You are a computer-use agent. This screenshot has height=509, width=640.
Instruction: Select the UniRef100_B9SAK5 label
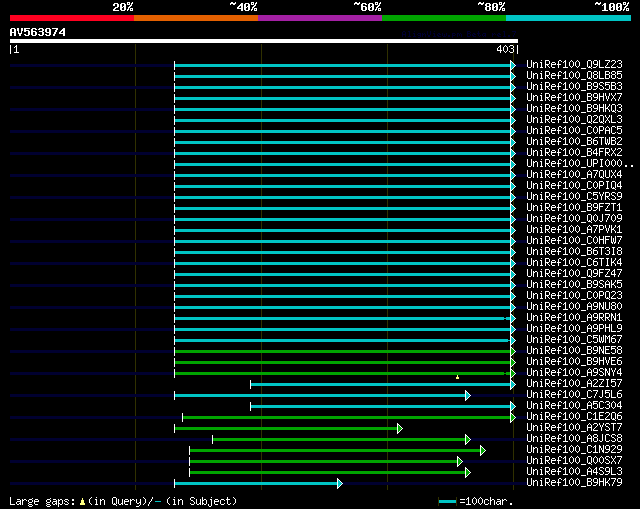pos(574,285)
